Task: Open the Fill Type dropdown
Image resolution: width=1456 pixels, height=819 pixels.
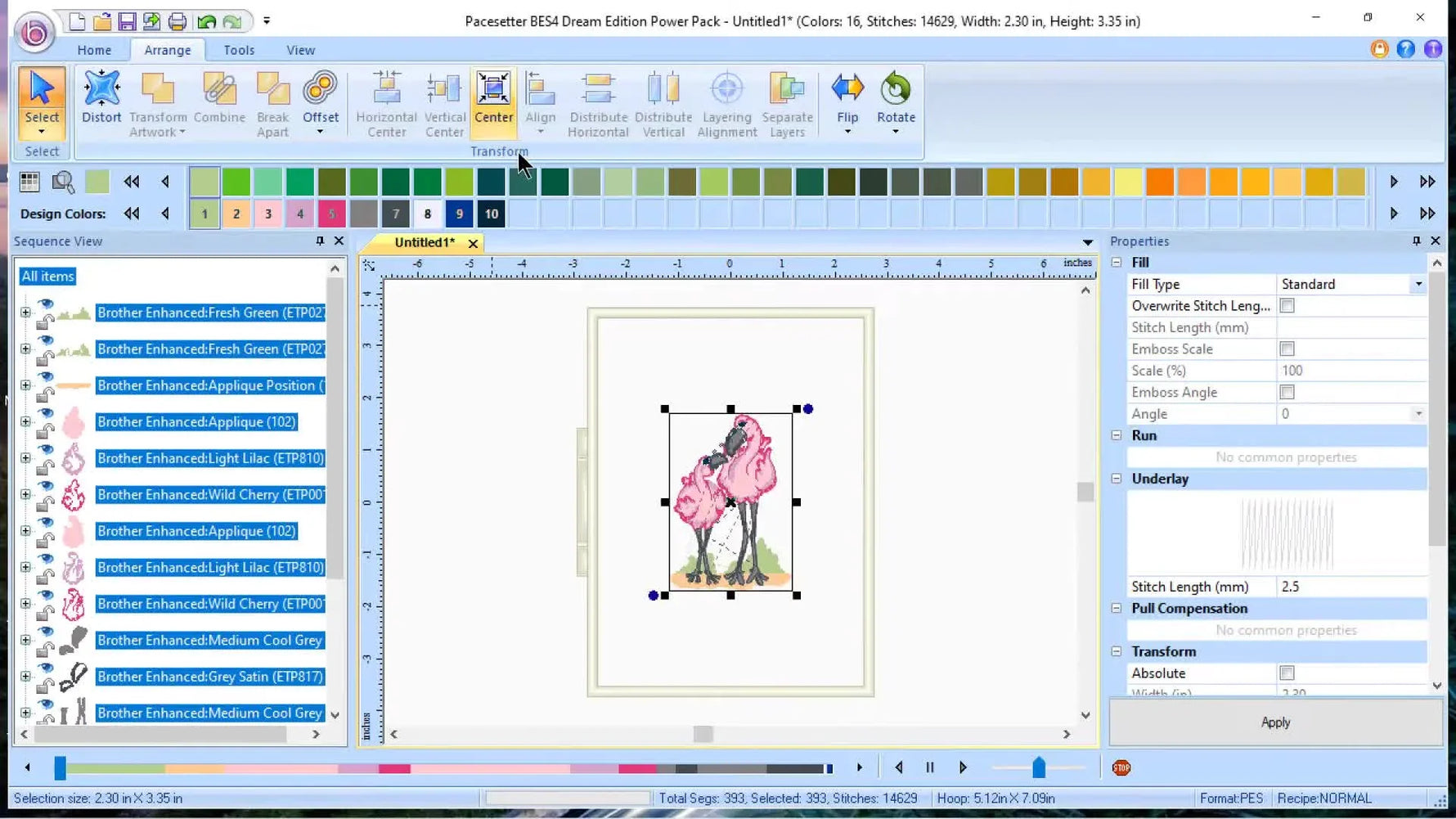Action: click(x=1418, y=285)
